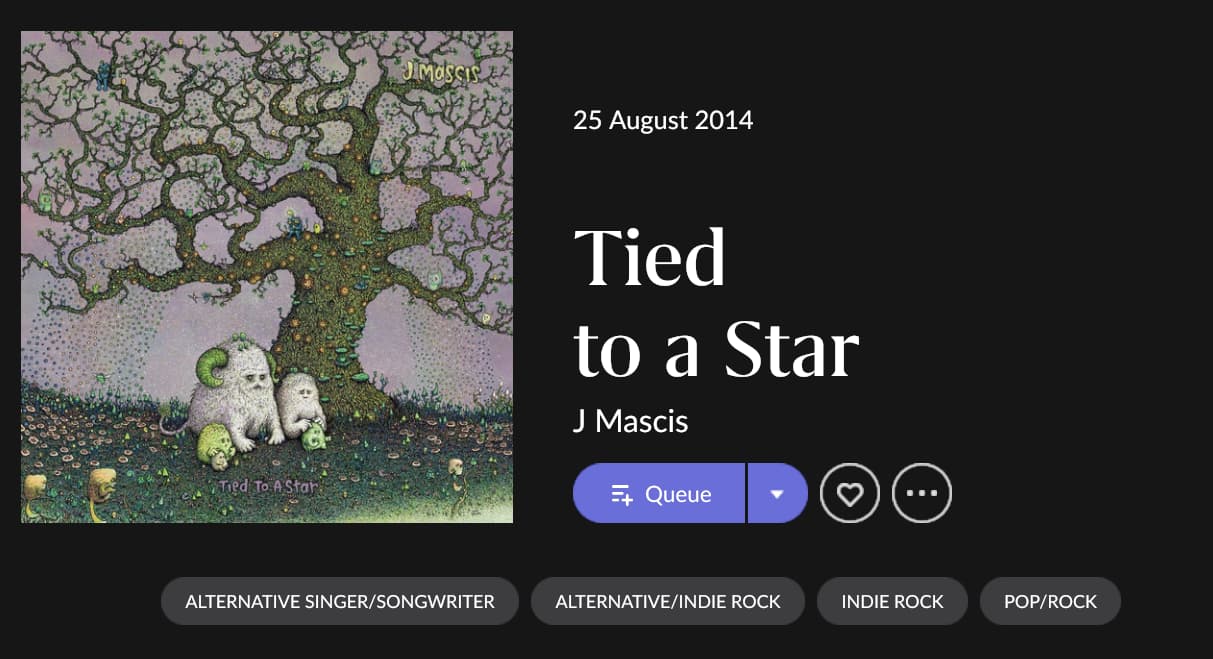
Task: Select the Alternative/Indie Rock genre tag
Action: 667,601
